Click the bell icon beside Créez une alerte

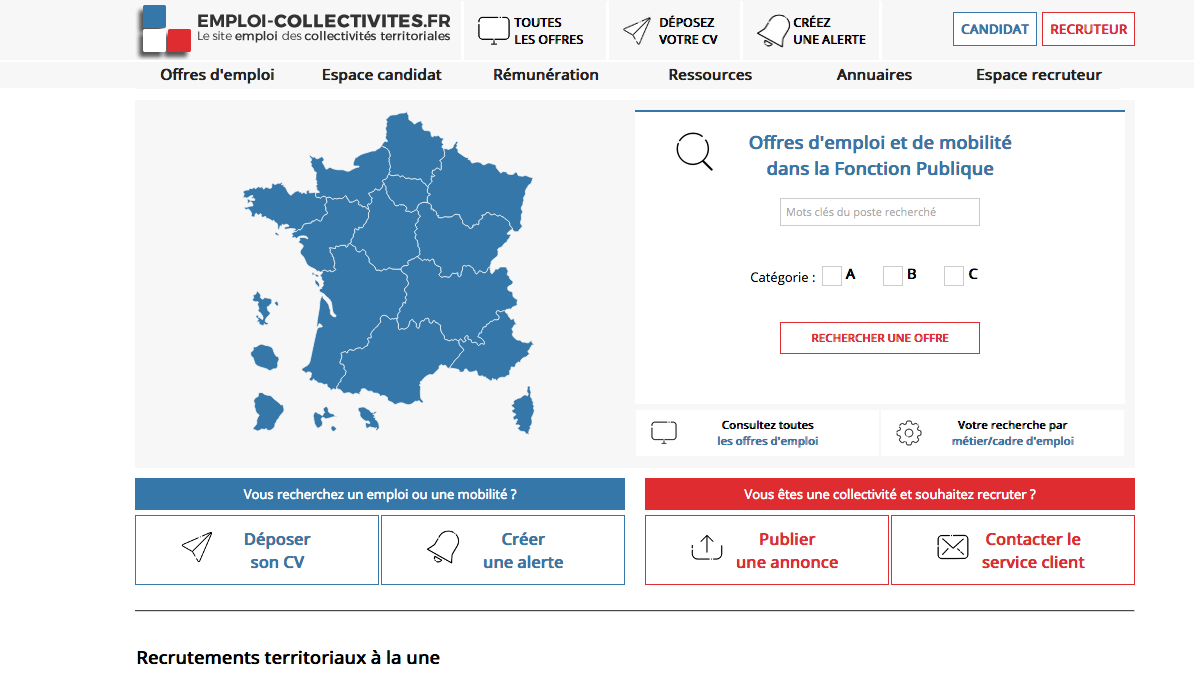[x=773, y=30]
